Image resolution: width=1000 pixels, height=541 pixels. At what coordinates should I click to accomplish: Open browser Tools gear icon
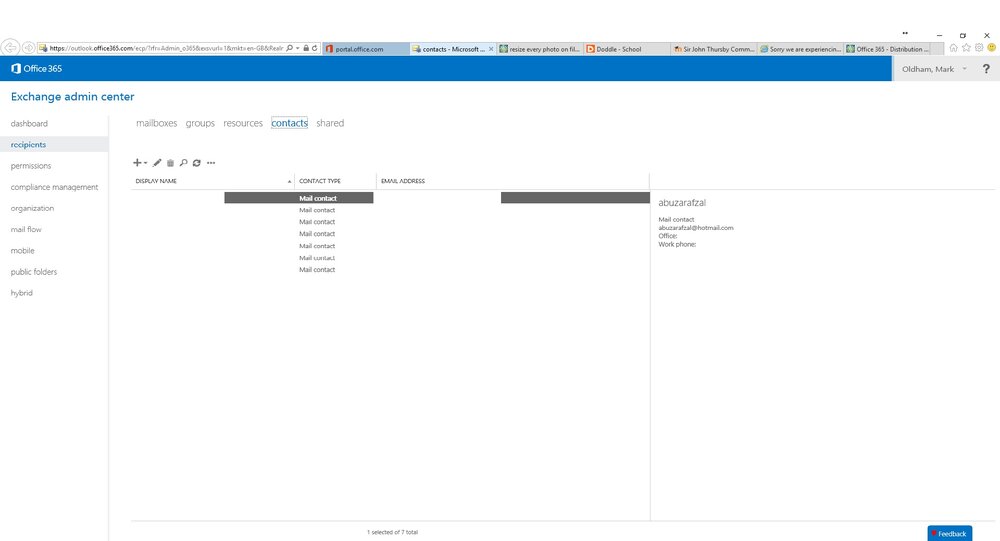pos(979,48)
